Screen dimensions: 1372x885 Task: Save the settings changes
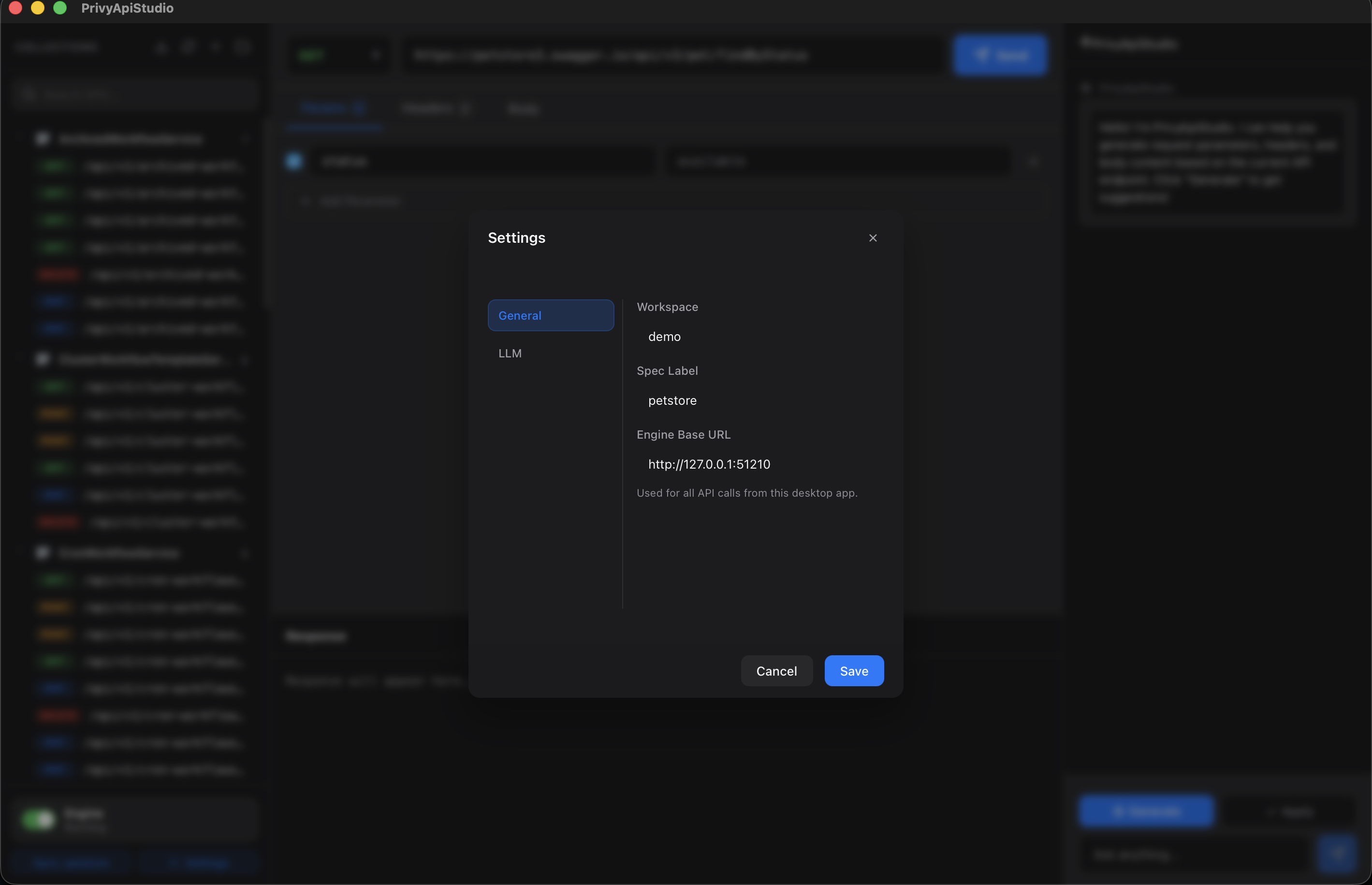853,671
